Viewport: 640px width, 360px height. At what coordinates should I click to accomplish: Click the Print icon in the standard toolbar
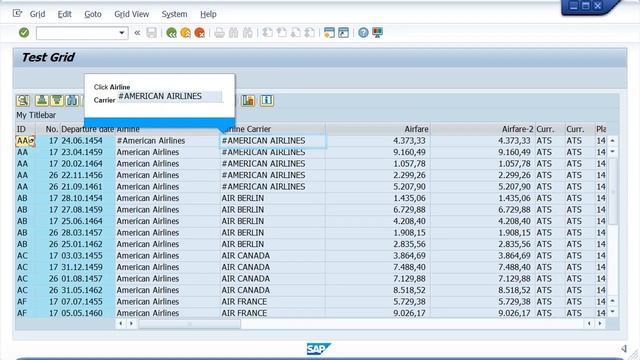click(220, 33)
